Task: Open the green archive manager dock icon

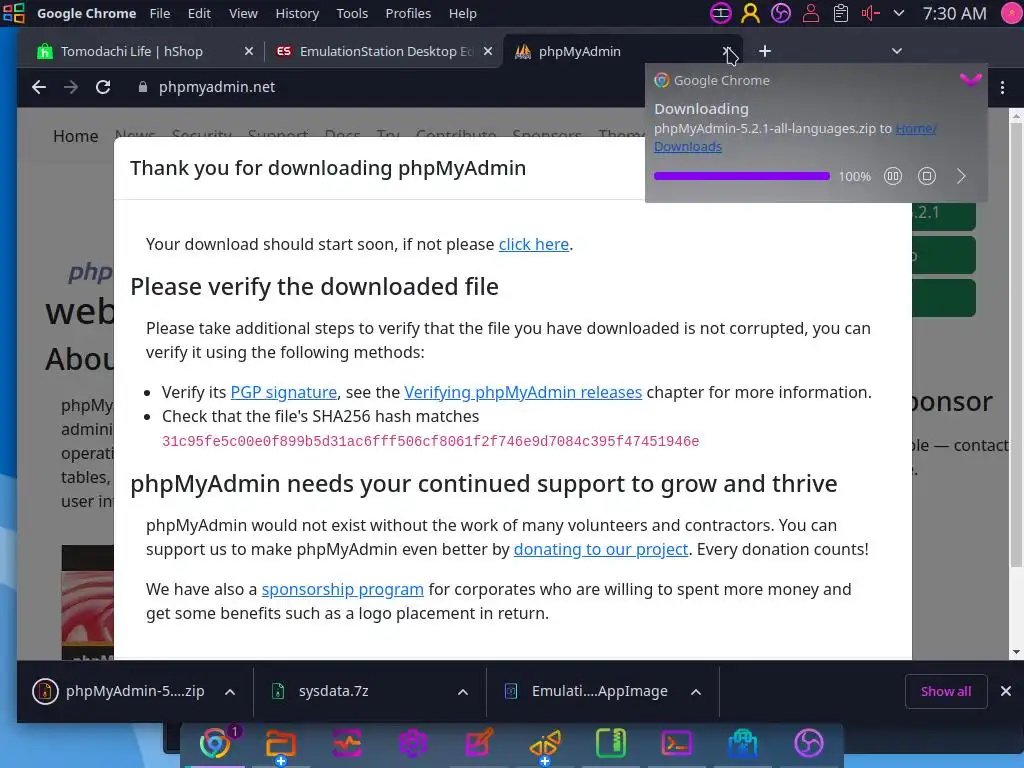Action: (x=611, y=743)
